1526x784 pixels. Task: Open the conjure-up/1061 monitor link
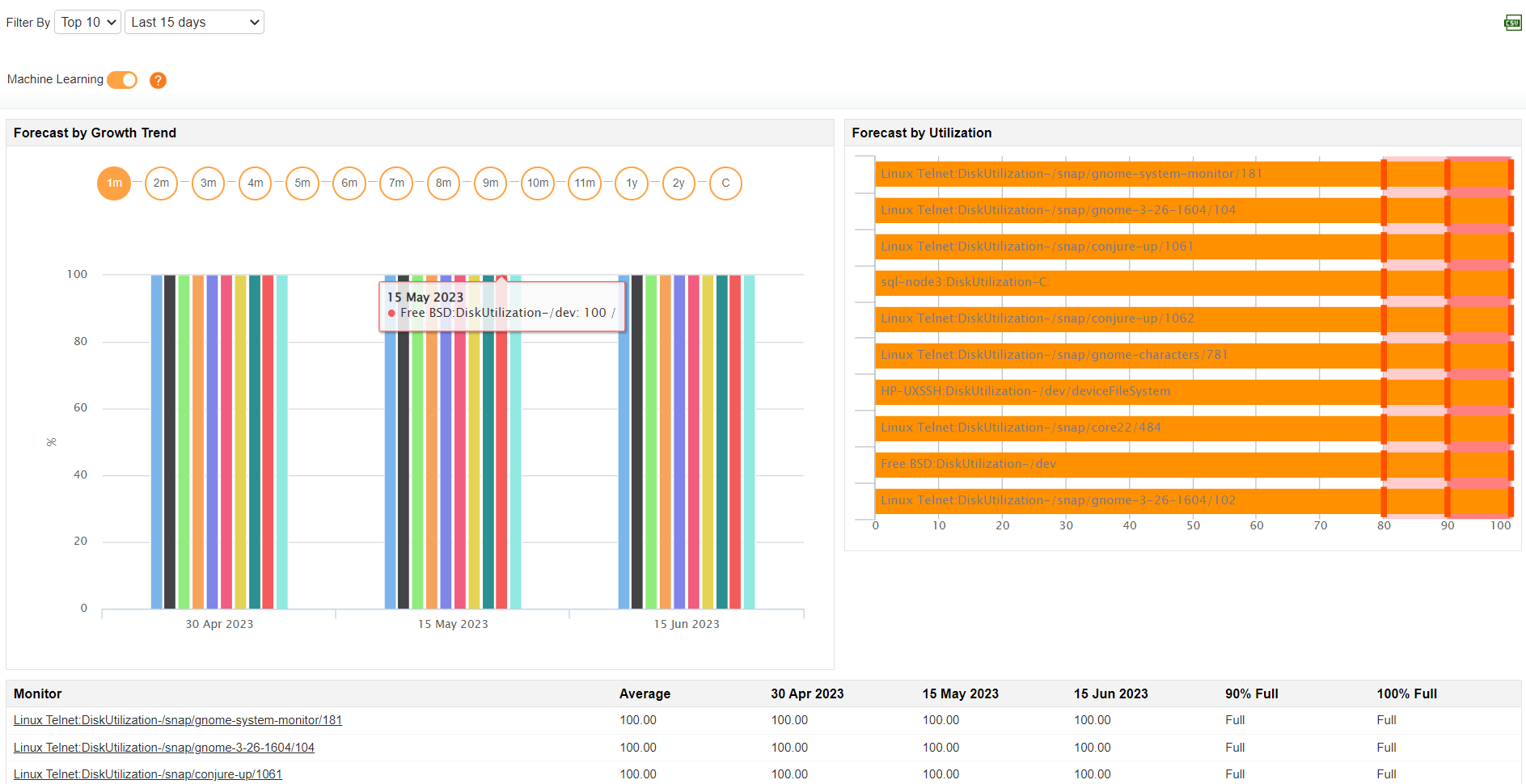148,773
